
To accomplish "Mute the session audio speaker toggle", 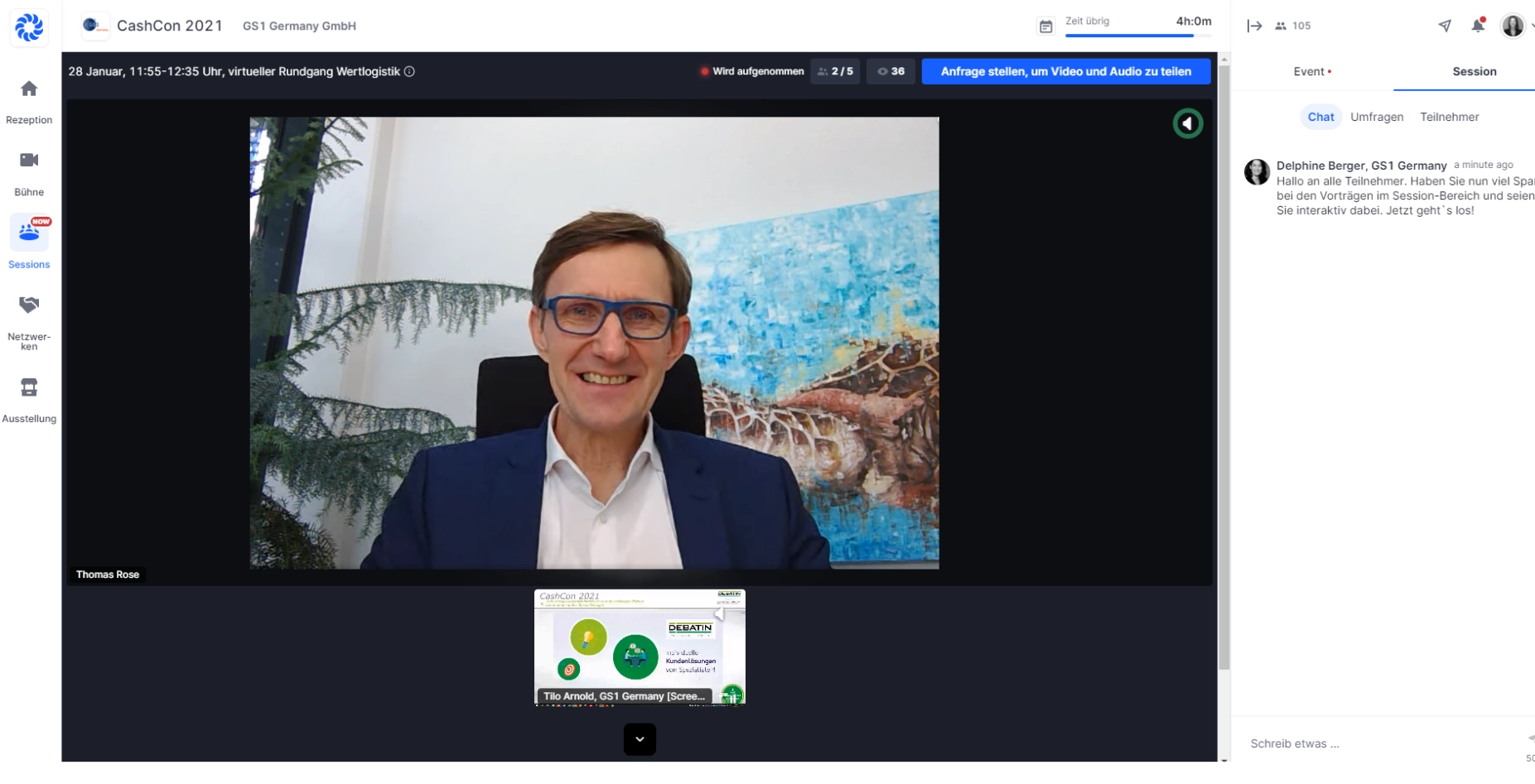I will (1188, 123).
